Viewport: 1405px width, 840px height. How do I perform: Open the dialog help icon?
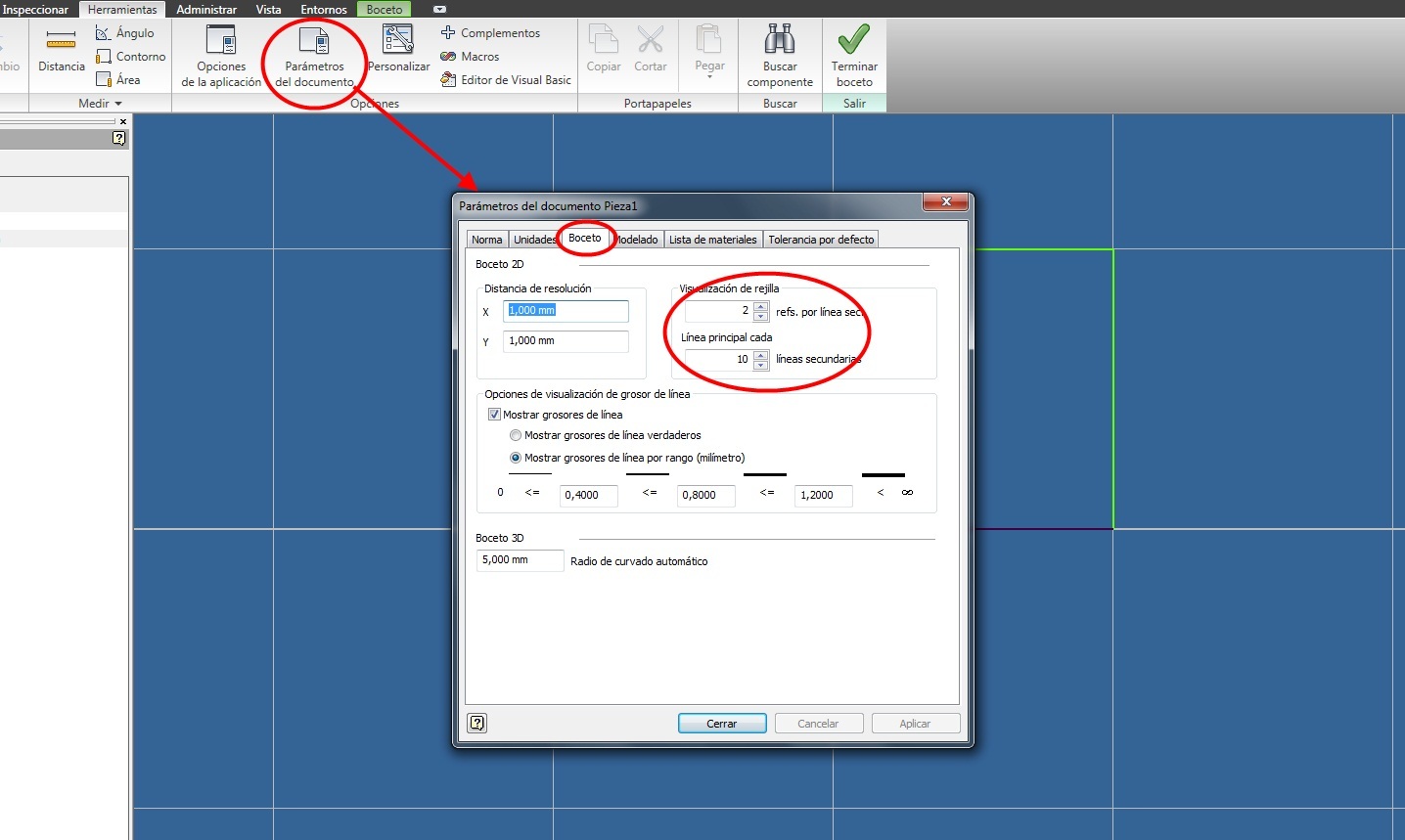[x=477, y=724]
